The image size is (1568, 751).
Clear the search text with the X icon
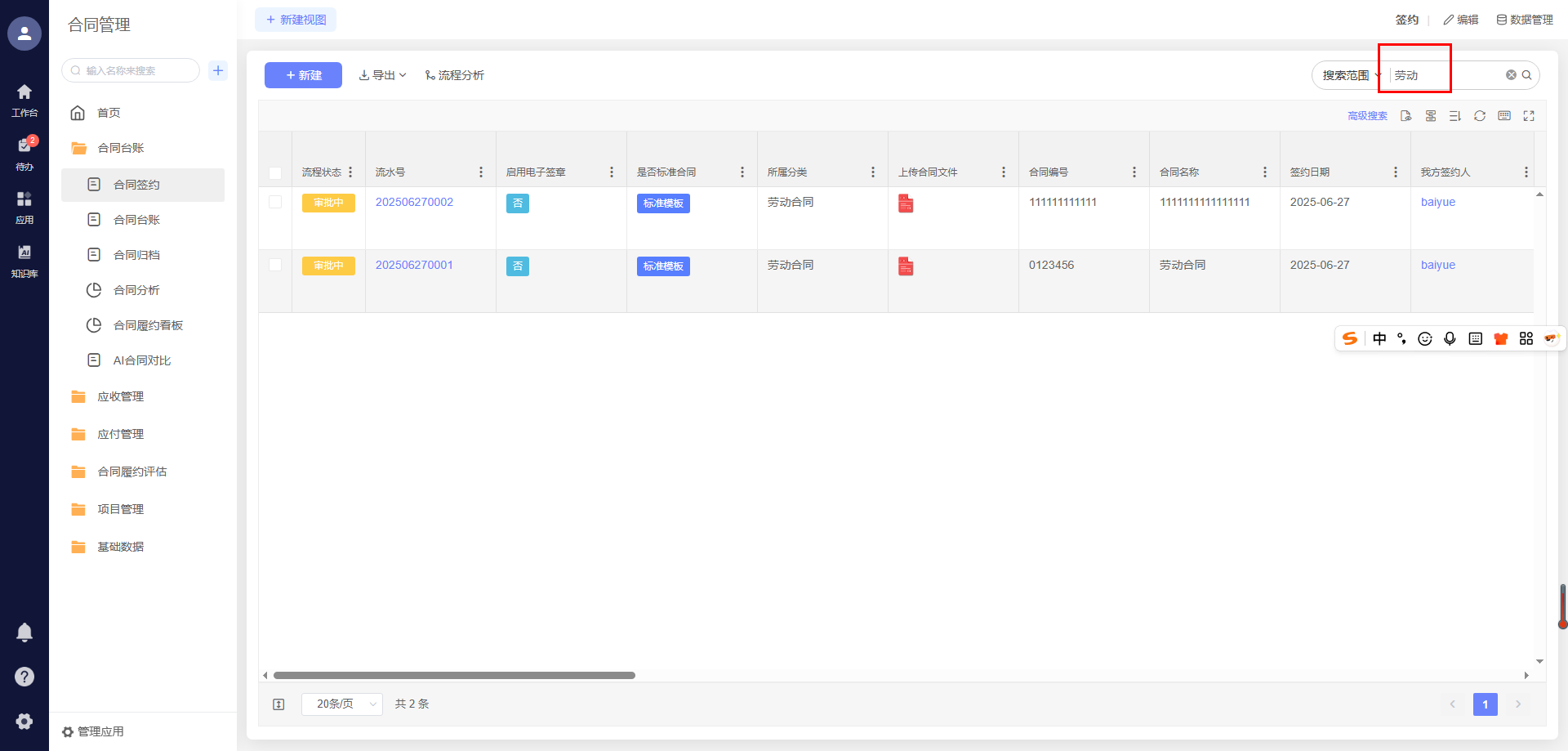tap(1511, 75)
